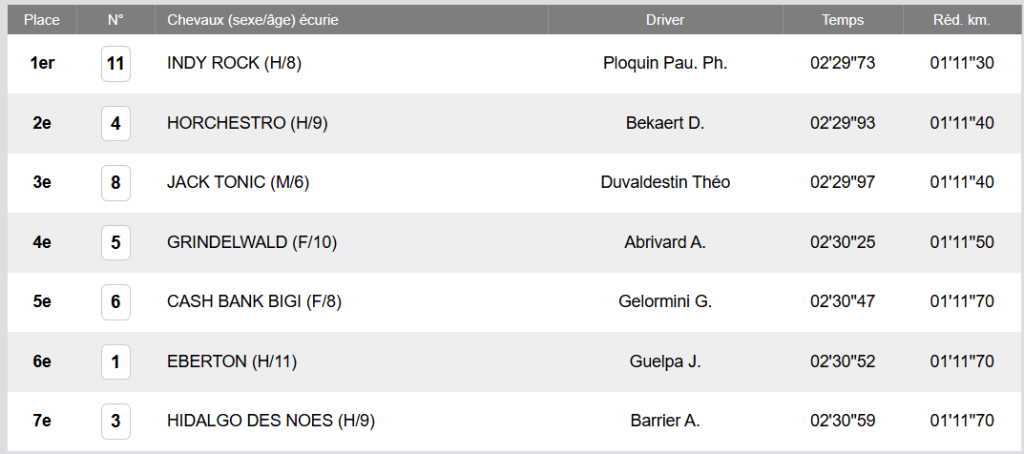This screenshot has height=454, width=1024.
Task: Click the number 8 badge
Action: pyautogui.click(x=116, y=183)
